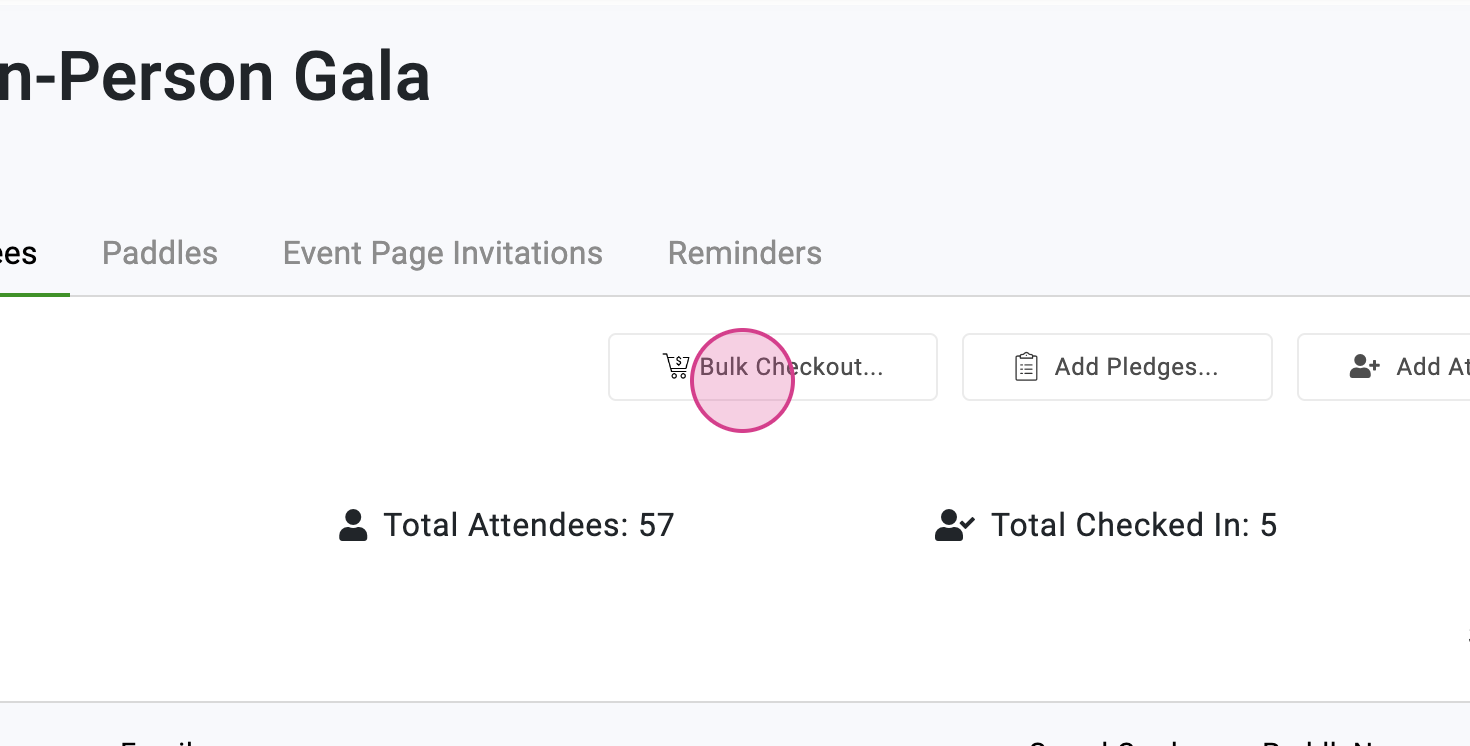
Task: Click the add-person icon with plus sign
Action: coord(1364,367)
